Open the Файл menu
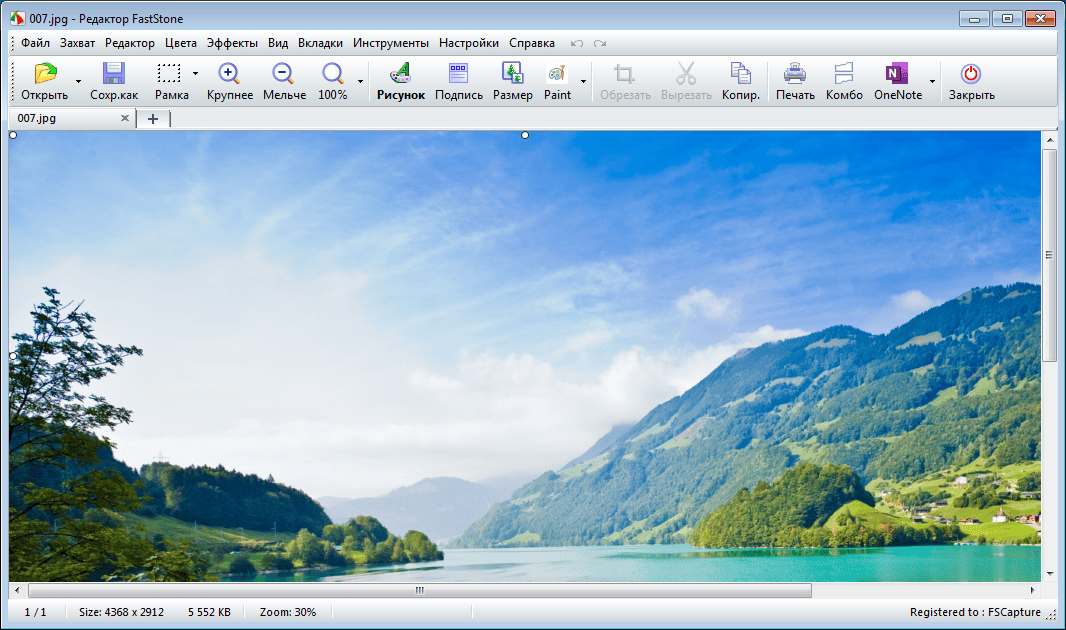Image resolution: width=1066 pixels, height=630 pixels. coord(35,43)
